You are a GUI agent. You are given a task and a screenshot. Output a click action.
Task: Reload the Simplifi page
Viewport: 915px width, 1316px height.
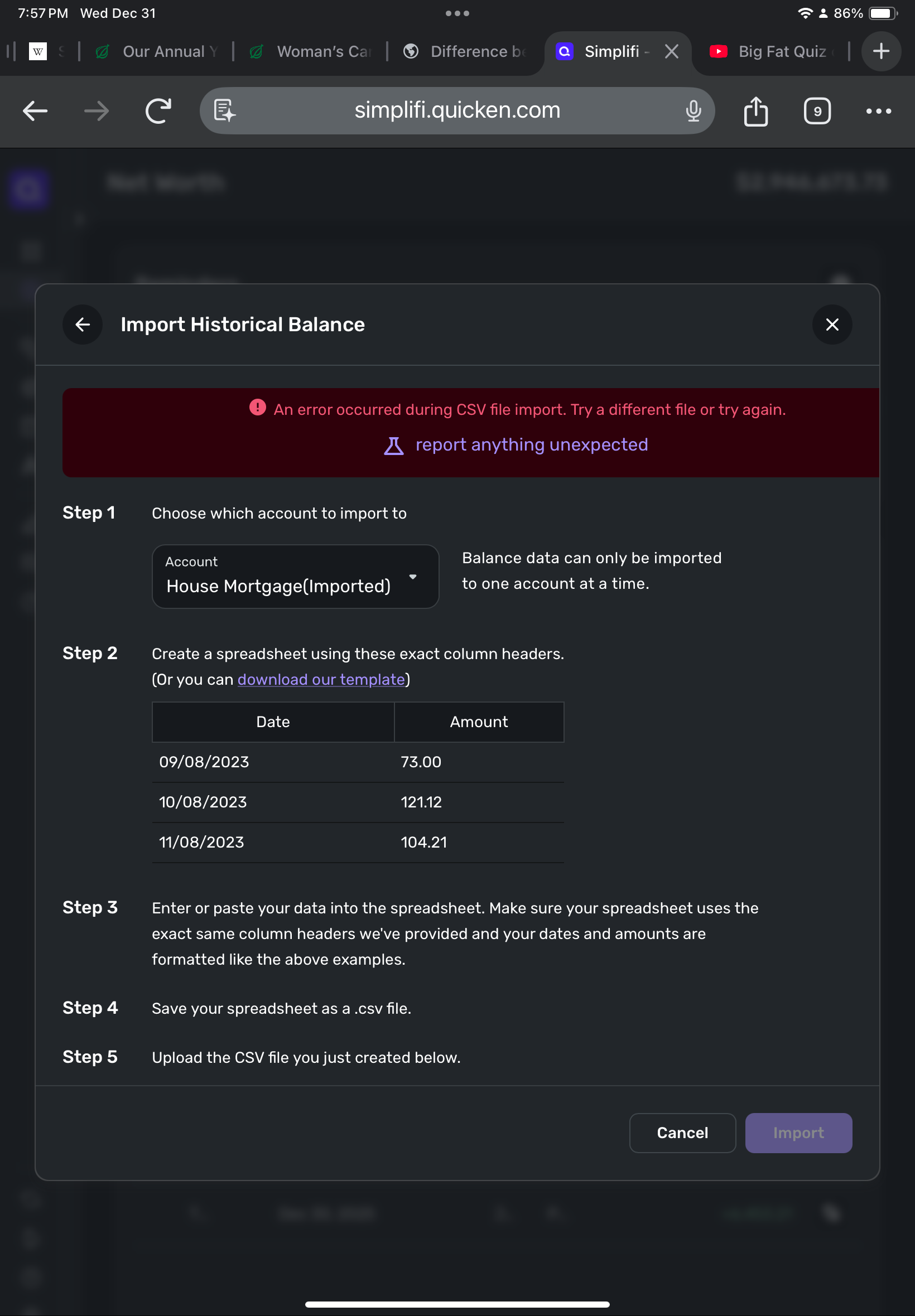coord(158,111)
